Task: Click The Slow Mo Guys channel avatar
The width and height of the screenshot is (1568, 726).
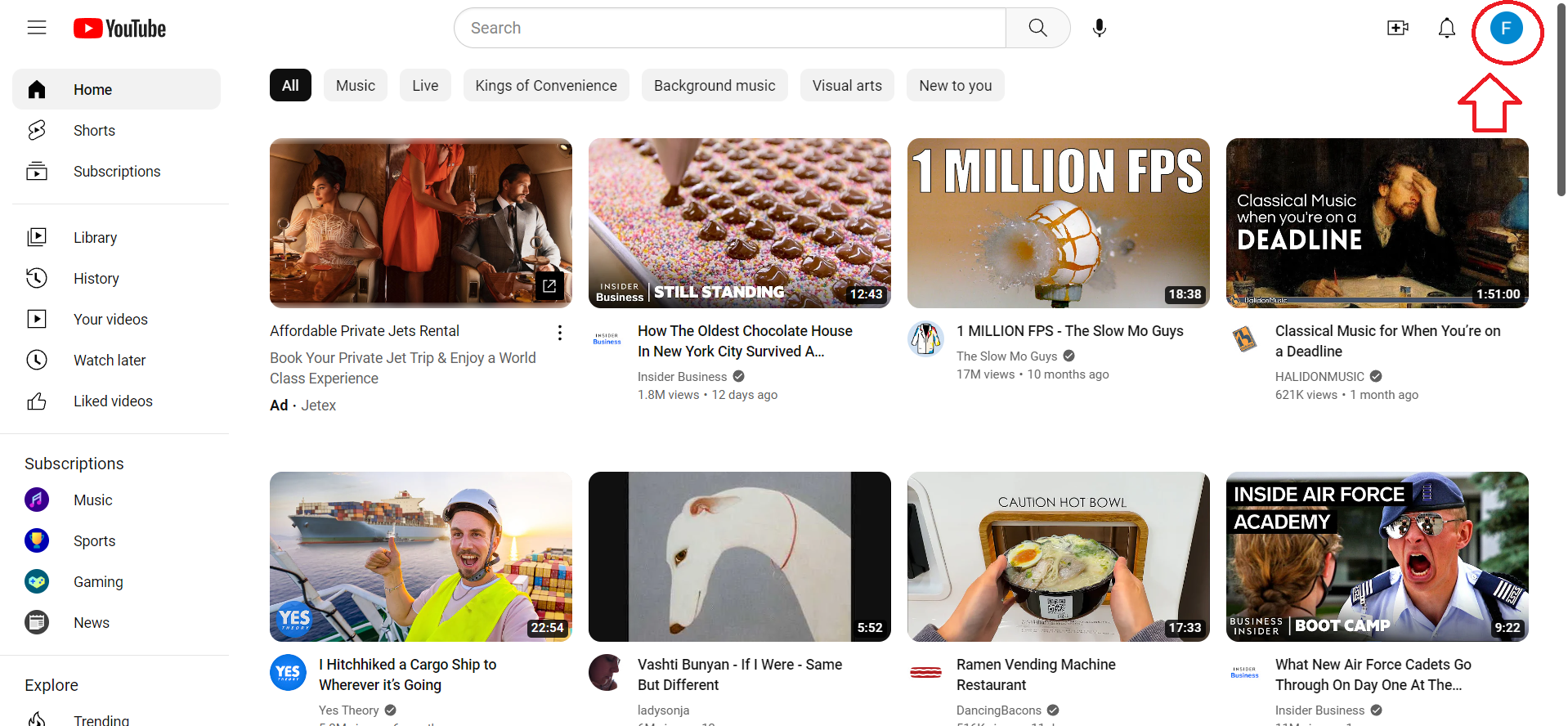Action: point(925,338)
